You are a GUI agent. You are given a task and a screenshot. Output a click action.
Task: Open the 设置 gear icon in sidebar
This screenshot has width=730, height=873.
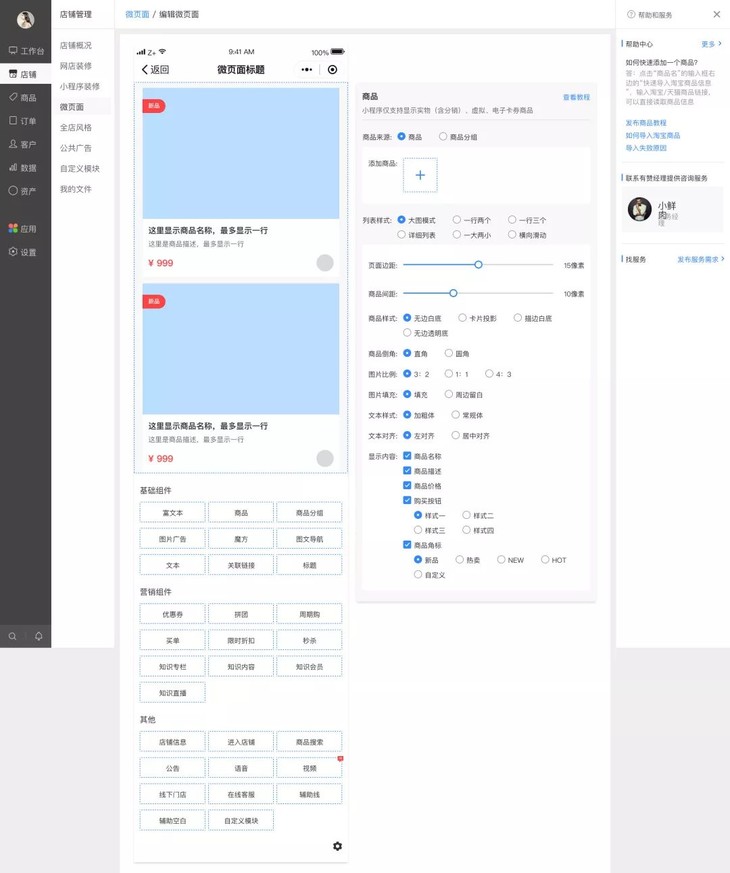coord(13,252)
